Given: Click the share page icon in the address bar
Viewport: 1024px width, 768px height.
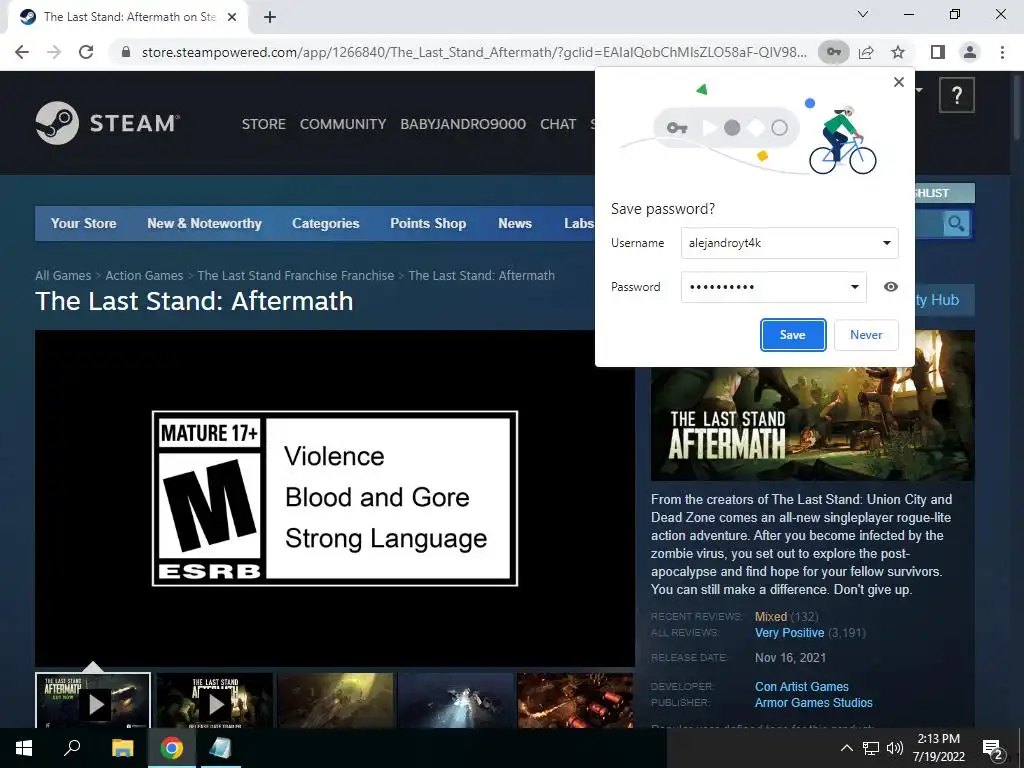Looking at the screenshot, I should [x=866, y=52].
